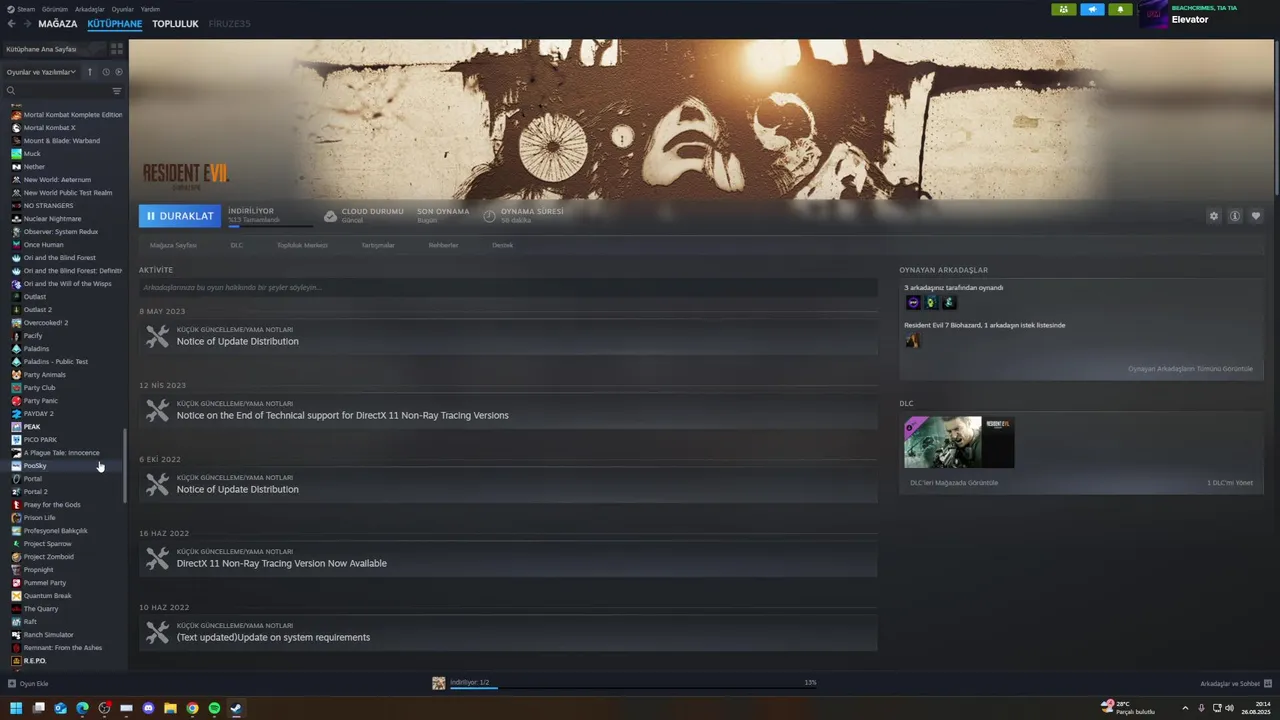
Task: Add Resident Evil 7 to favorites heart
Action: (1256, 216)
